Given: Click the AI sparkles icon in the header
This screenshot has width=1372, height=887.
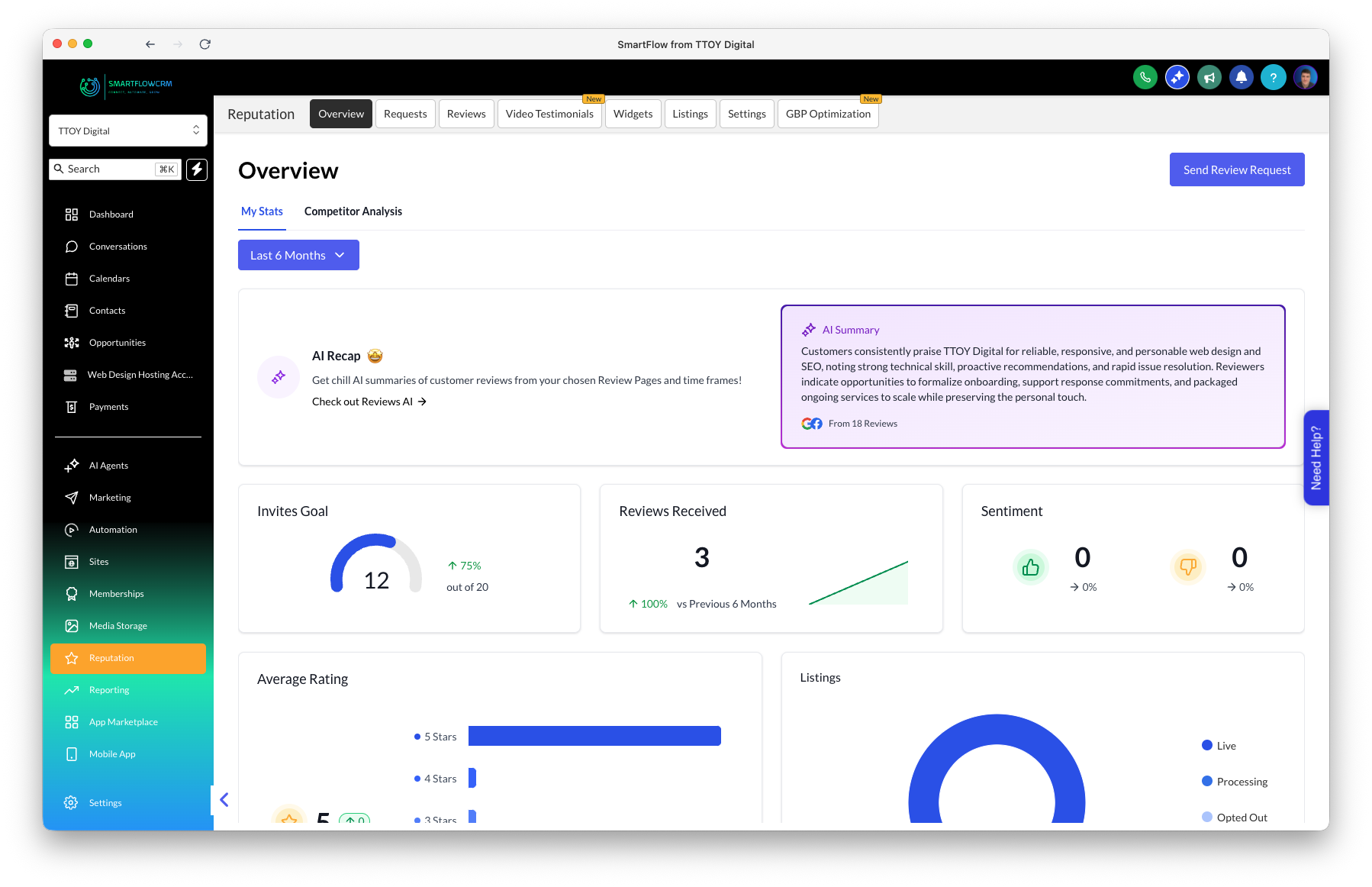Looking at the screenshot, I should coord(1177,77).
